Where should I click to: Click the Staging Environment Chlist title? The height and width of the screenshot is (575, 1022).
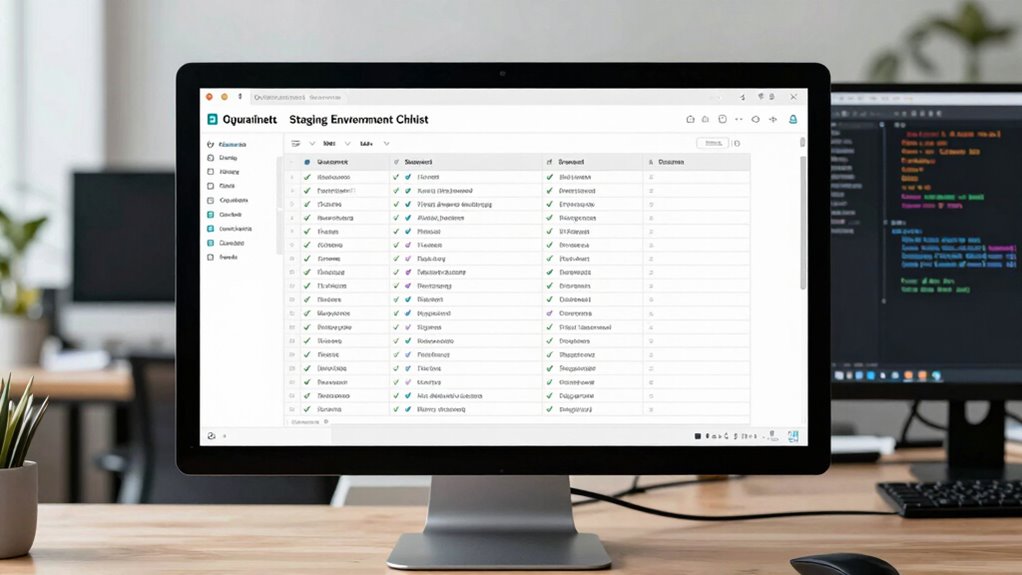pos(358,119)
